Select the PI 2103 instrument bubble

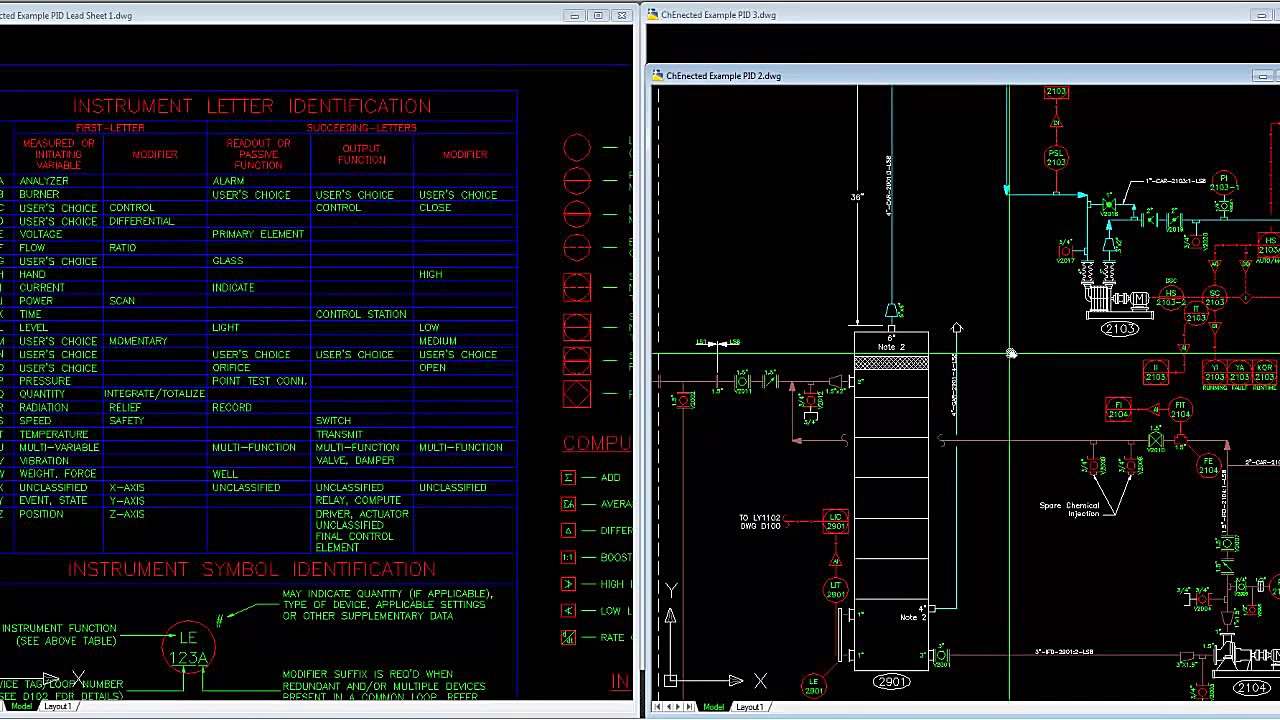click(1224, 182)
